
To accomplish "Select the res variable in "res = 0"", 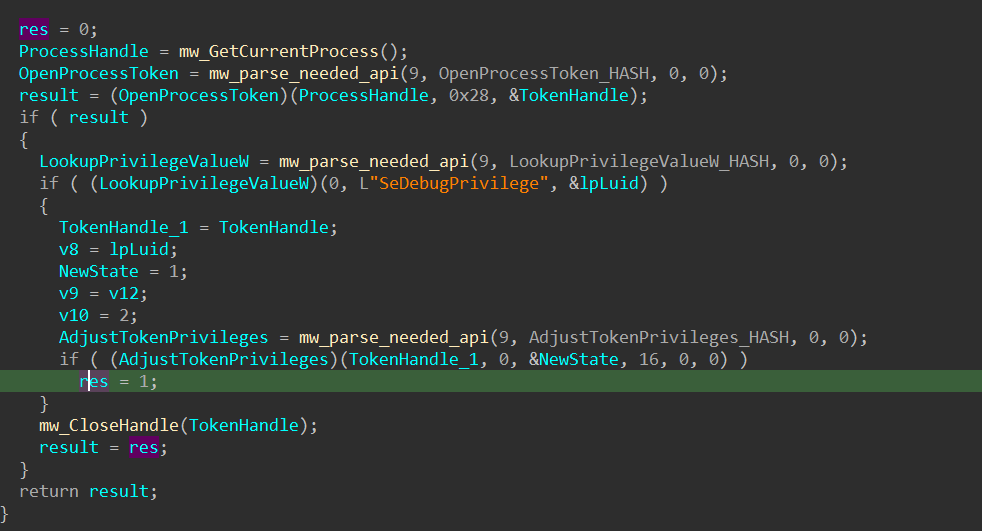I will pyautogui.click(x=33, y=29).
